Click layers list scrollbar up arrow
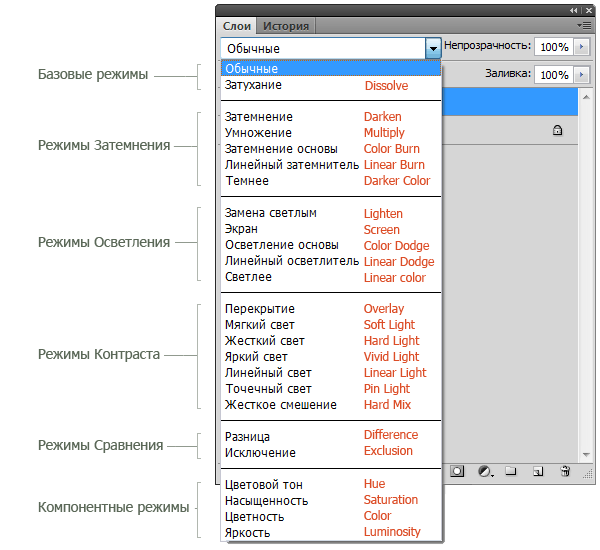 pyautogui.click(x=586, y=97)
